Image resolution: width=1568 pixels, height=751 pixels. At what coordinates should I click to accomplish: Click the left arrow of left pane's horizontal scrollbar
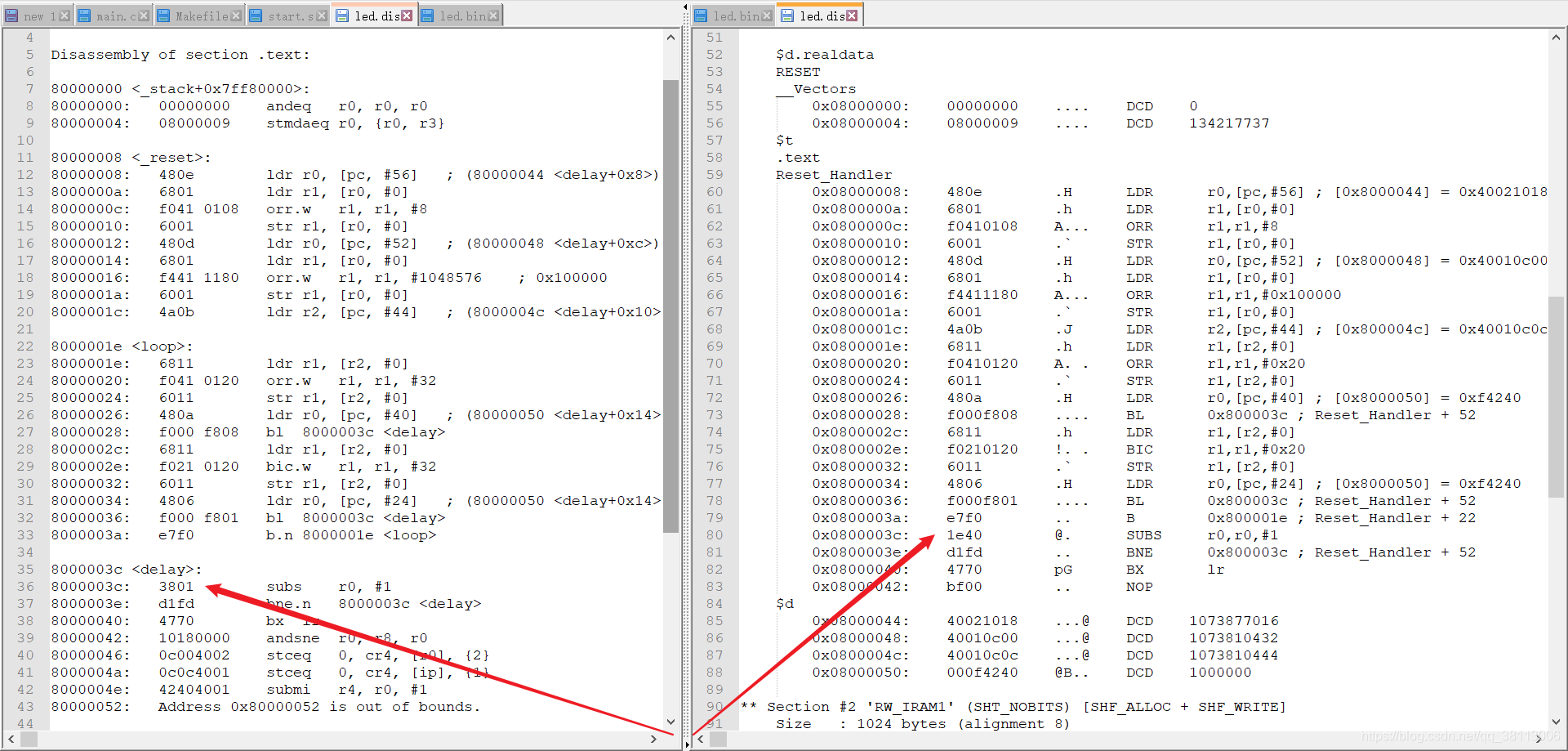[x=11, y=739]
